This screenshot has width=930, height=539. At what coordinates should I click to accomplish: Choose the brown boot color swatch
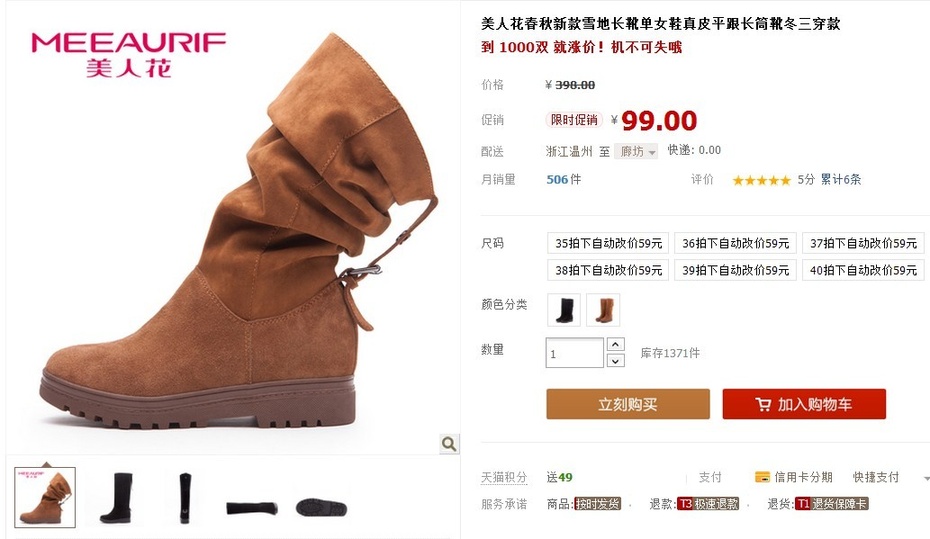coord(603,310)
